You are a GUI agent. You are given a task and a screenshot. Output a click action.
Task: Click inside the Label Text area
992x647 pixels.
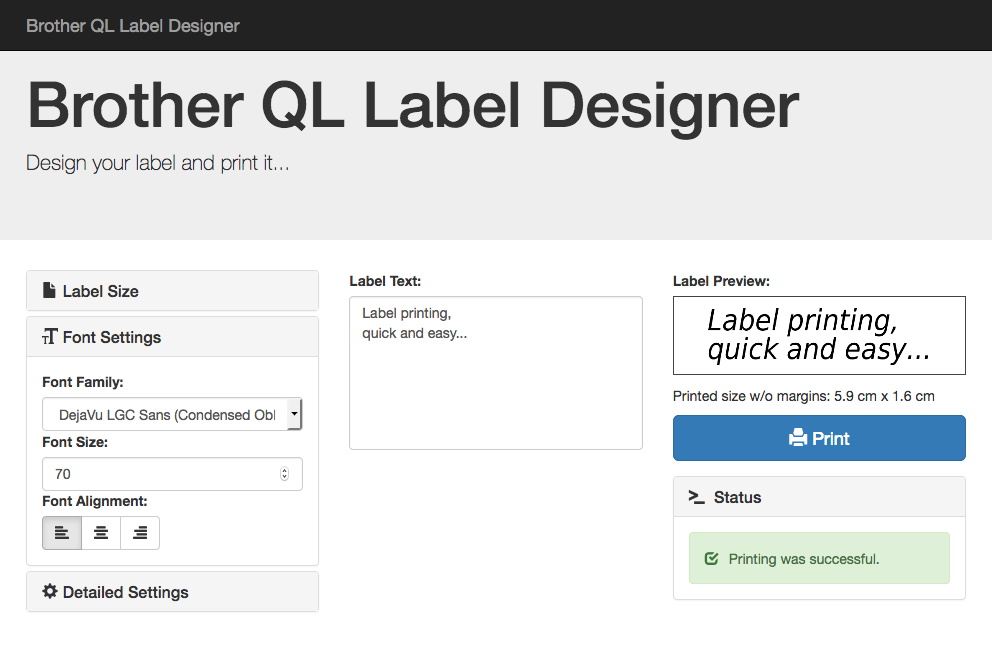[x=495, y=373]
